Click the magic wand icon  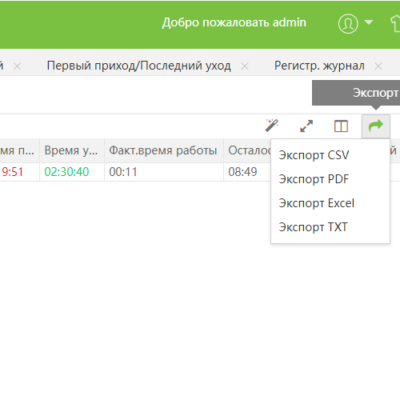pos(272,126)
